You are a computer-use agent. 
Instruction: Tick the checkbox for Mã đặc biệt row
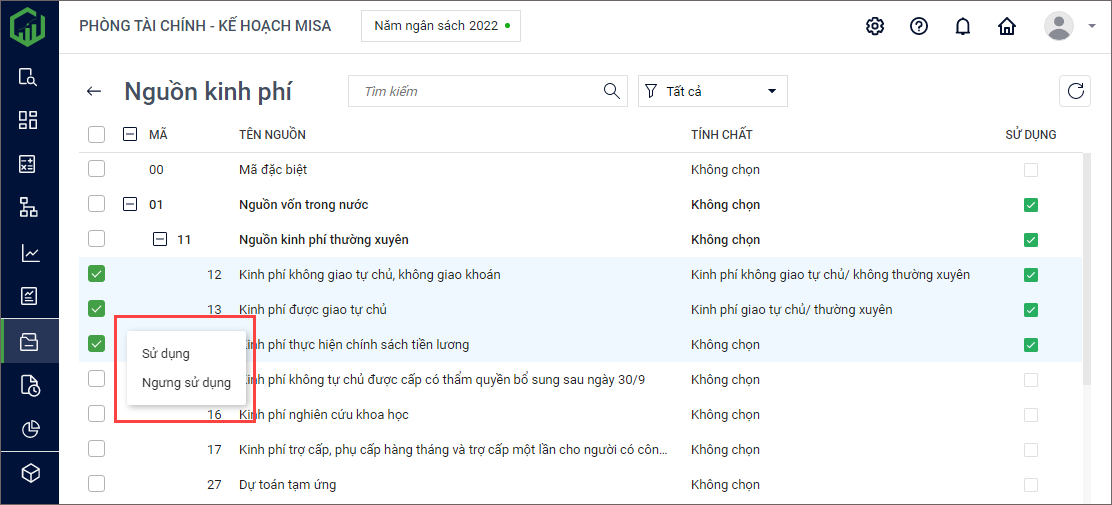[96, 169]
